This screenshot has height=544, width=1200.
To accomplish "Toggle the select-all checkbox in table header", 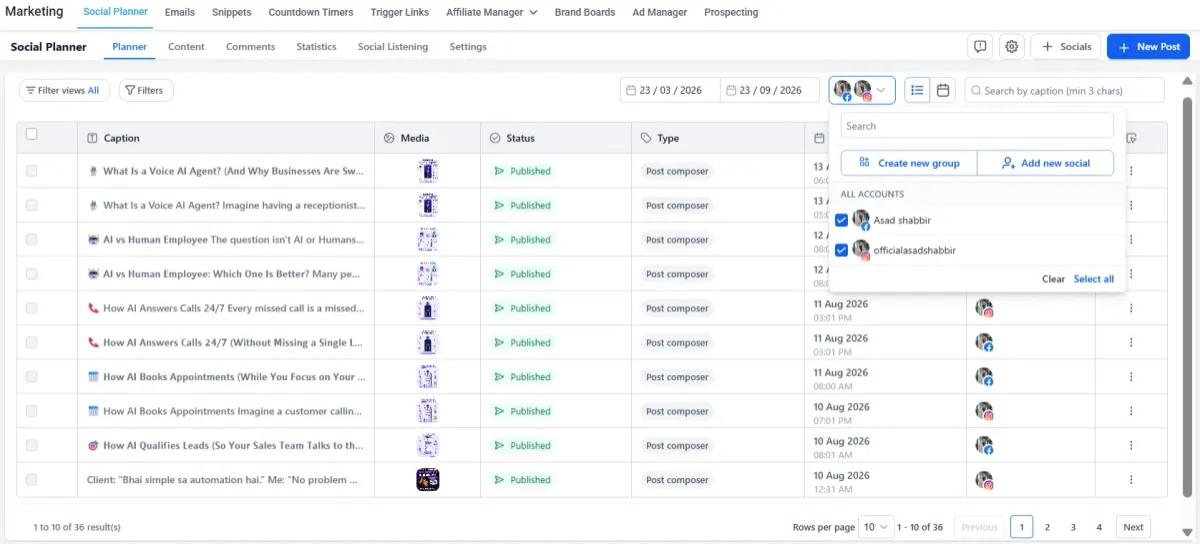I will click(x=31, y=134).
